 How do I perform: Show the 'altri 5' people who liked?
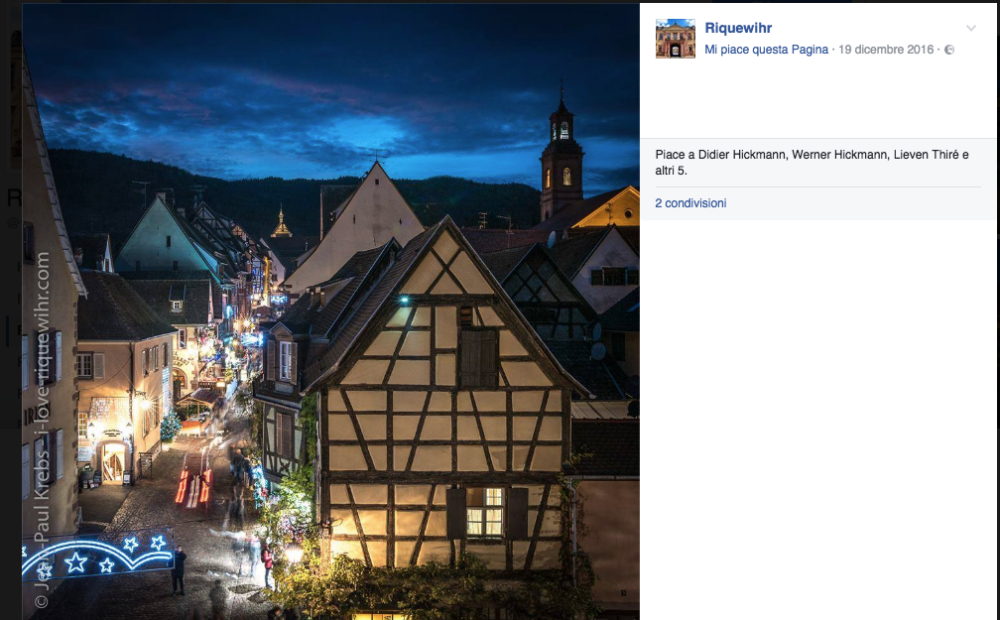672,171
